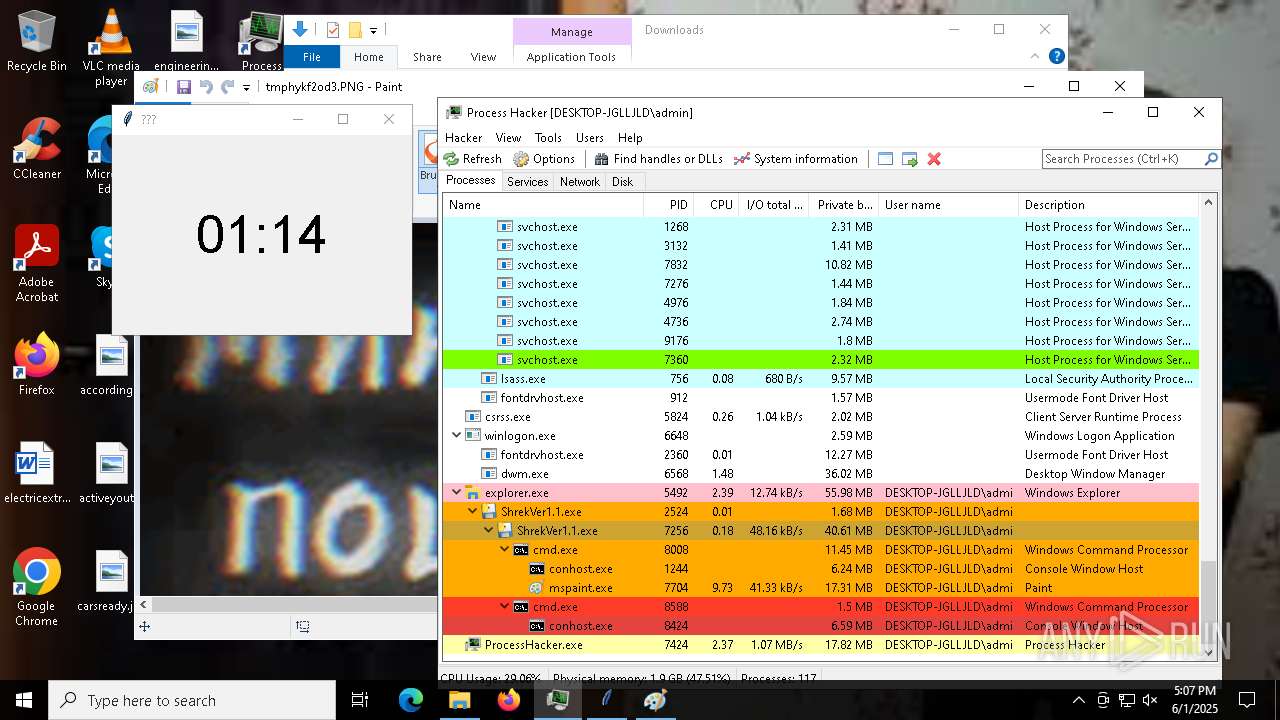Viewport: 1280px width, 720px height.
Task: Click the Redo icon in Paint's title bar
Action: [x=228, y=87]
